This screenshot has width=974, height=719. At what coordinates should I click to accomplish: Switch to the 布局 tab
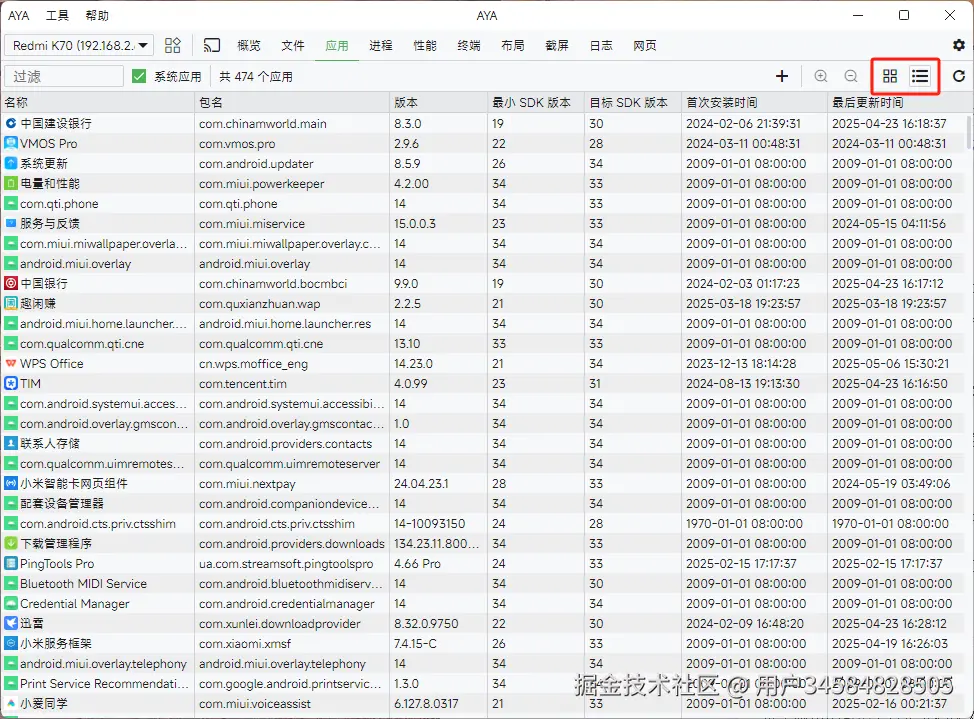[x=513, y=45]
